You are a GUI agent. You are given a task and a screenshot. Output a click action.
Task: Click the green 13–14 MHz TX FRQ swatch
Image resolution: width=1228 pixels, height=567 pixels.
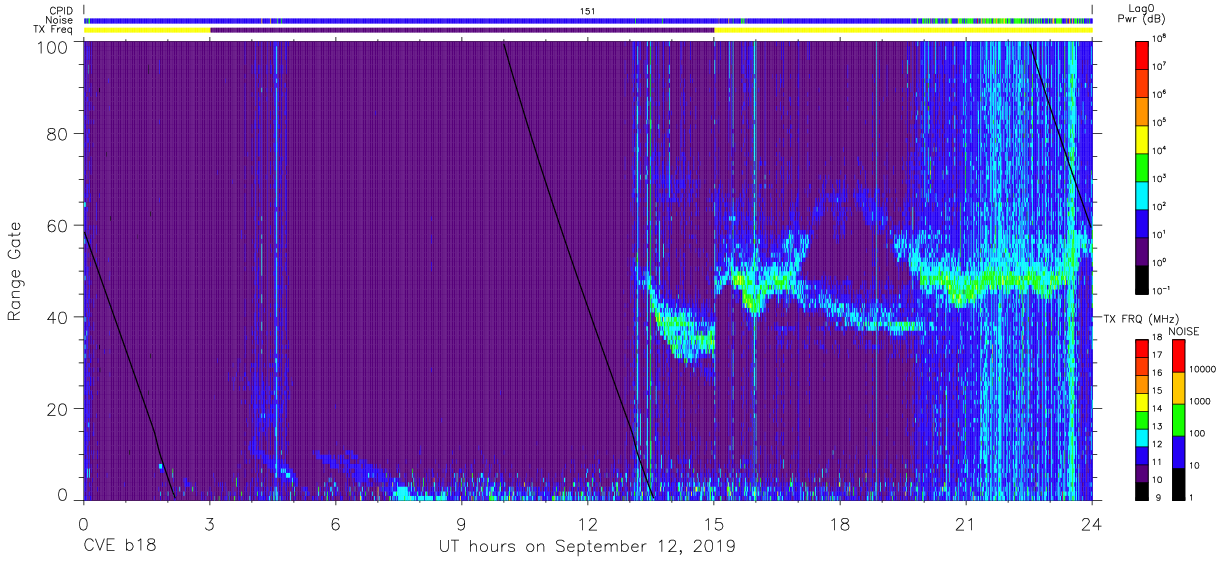tap(1143, 419)
